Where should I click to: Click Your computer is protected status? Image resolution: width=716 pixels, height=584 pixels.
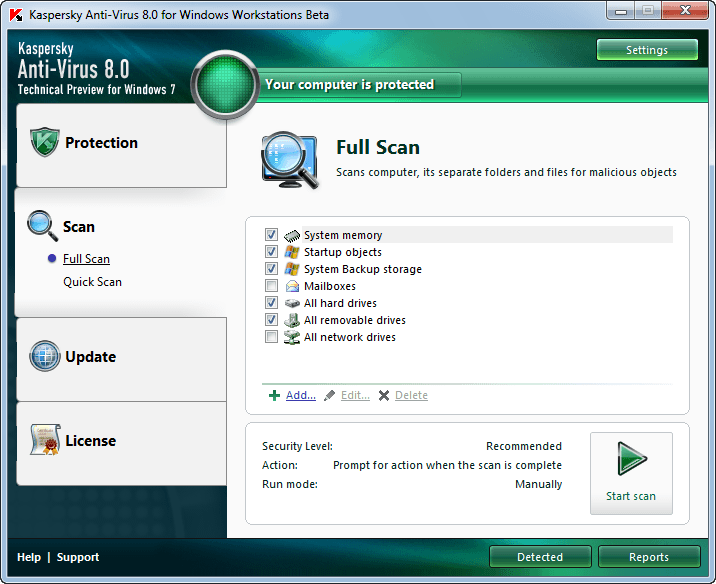350,84
